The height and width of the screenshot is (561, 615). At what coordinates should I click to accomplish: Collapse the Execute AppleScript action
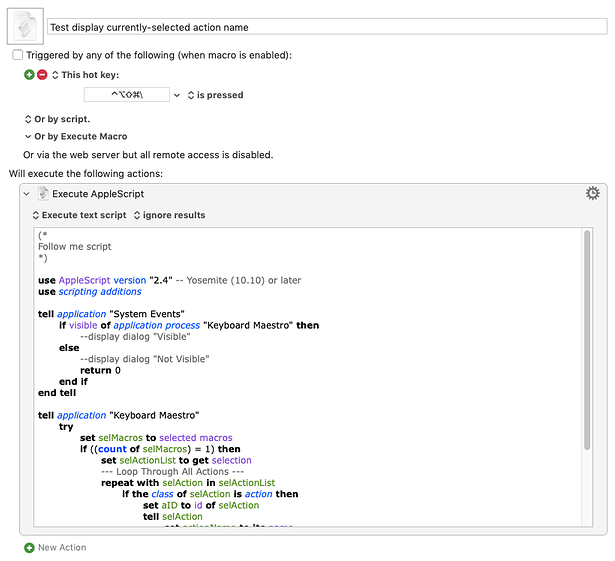point(27,194)
